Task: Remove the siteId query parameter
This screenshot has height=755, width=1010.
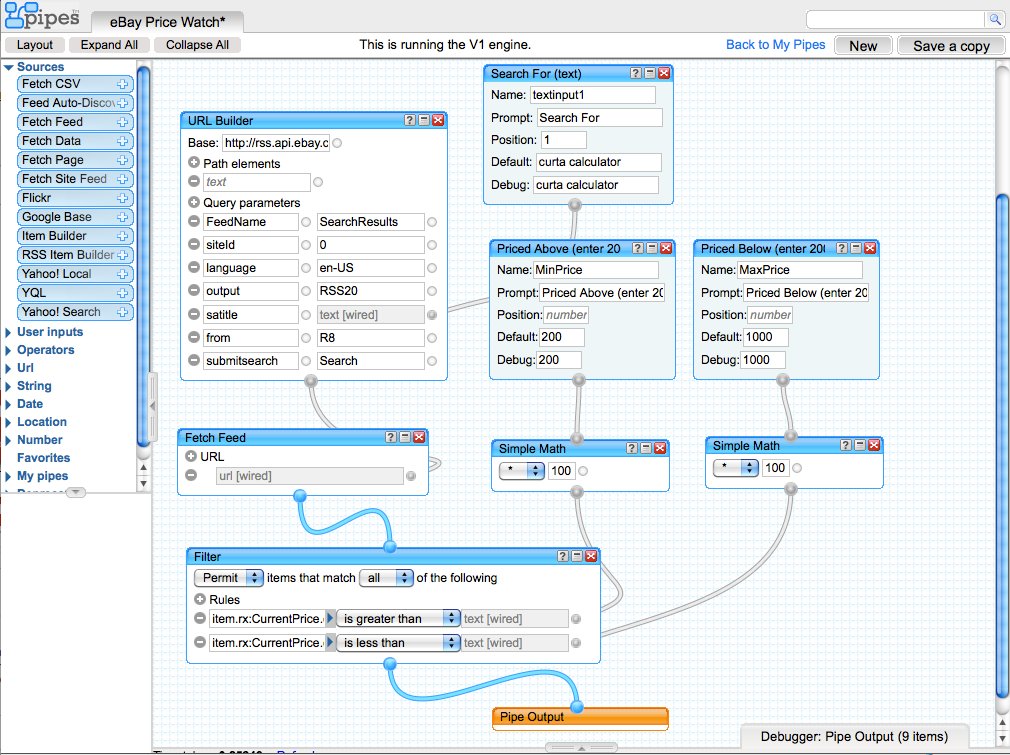Action: [193, 244]
